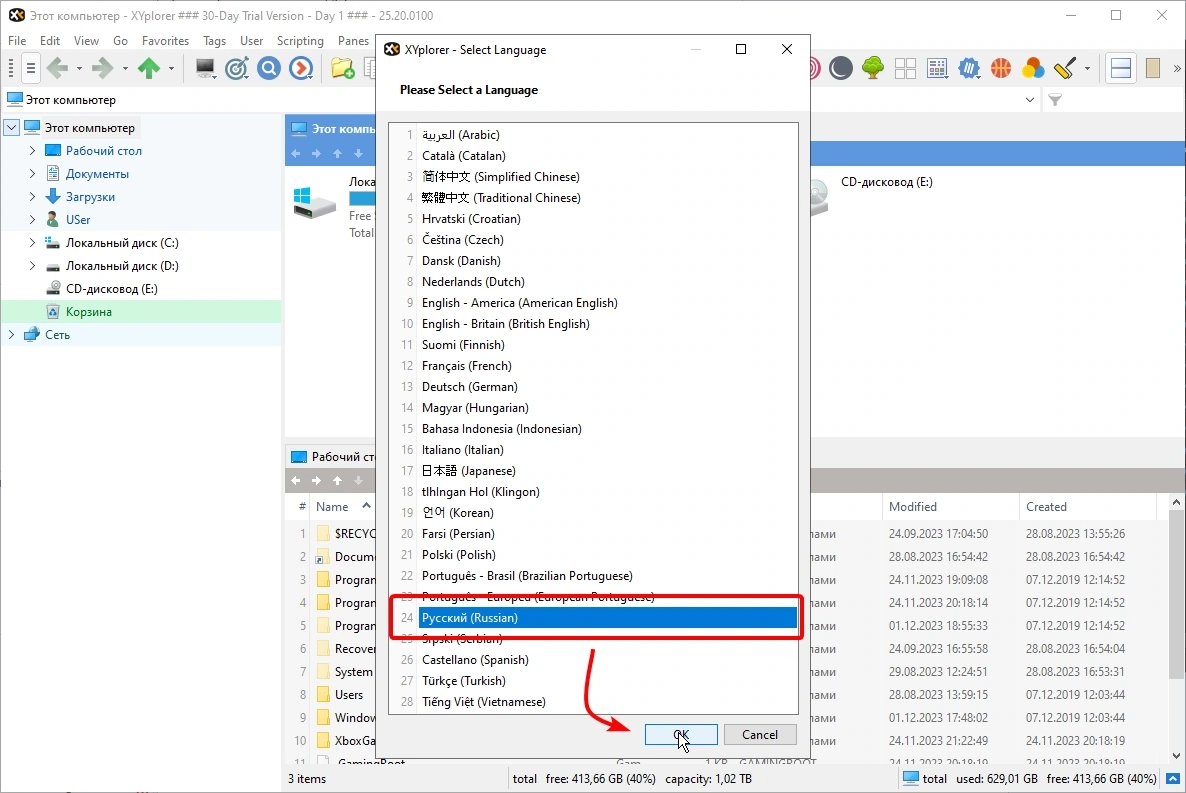Image resolution: width=1186 pixels, height=793 pixels.
Task: Open the Views details grid icon
Action: coord(937,68)
